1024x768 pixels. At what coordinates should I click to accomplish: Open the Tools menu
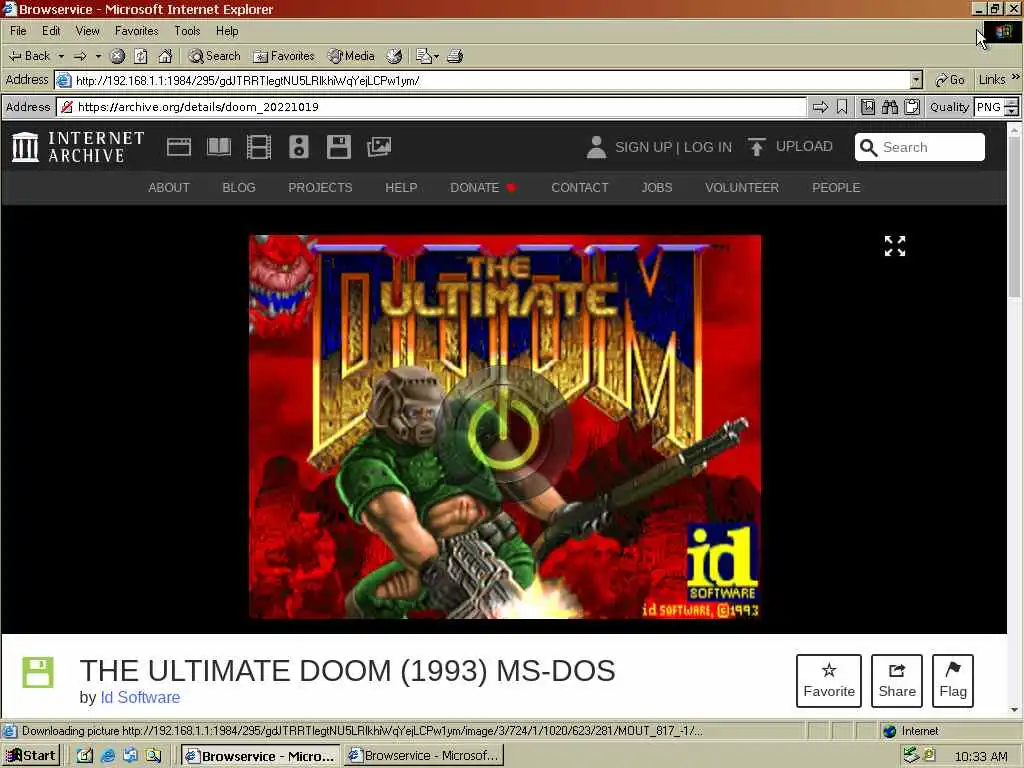(187, 31)
